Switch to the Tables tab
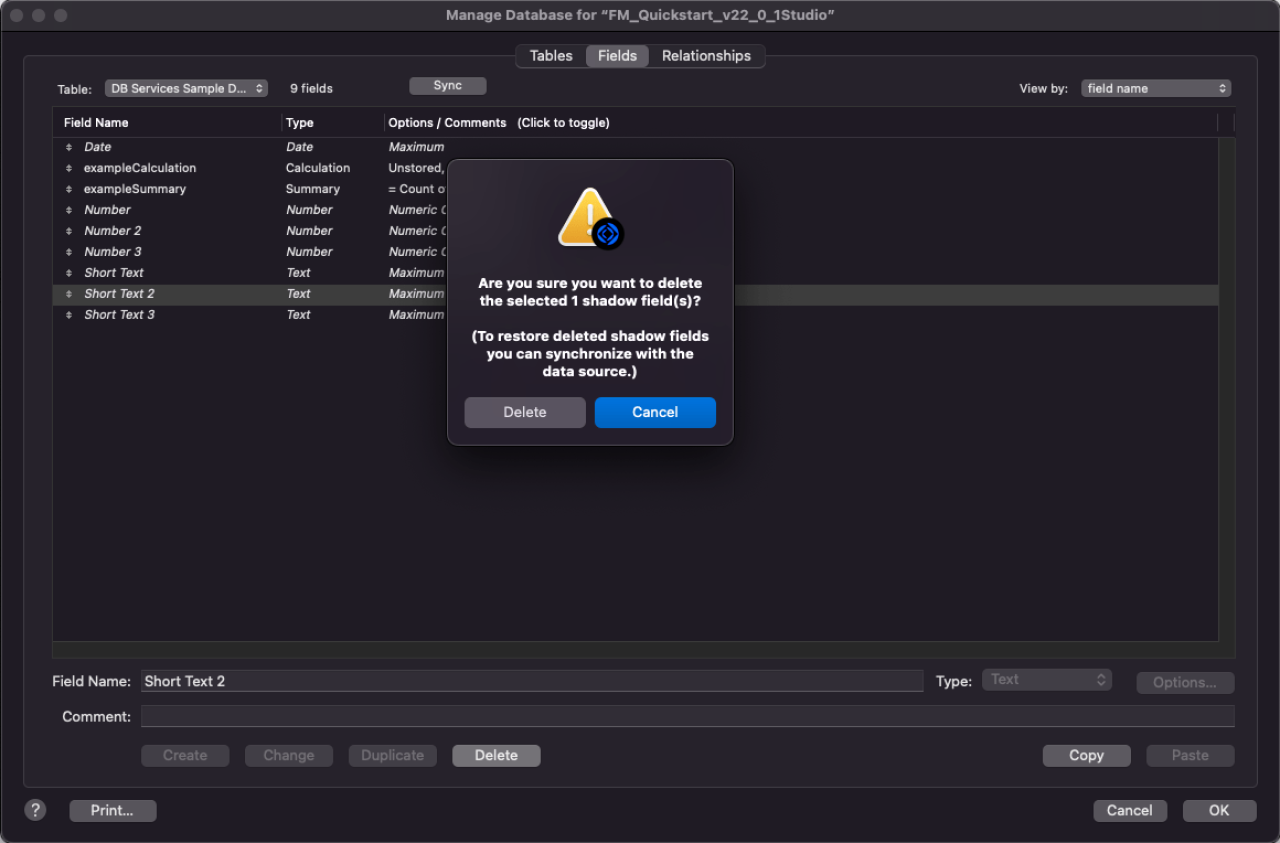The height and width of the screenshot is (843, 1280). click(551, 56)
